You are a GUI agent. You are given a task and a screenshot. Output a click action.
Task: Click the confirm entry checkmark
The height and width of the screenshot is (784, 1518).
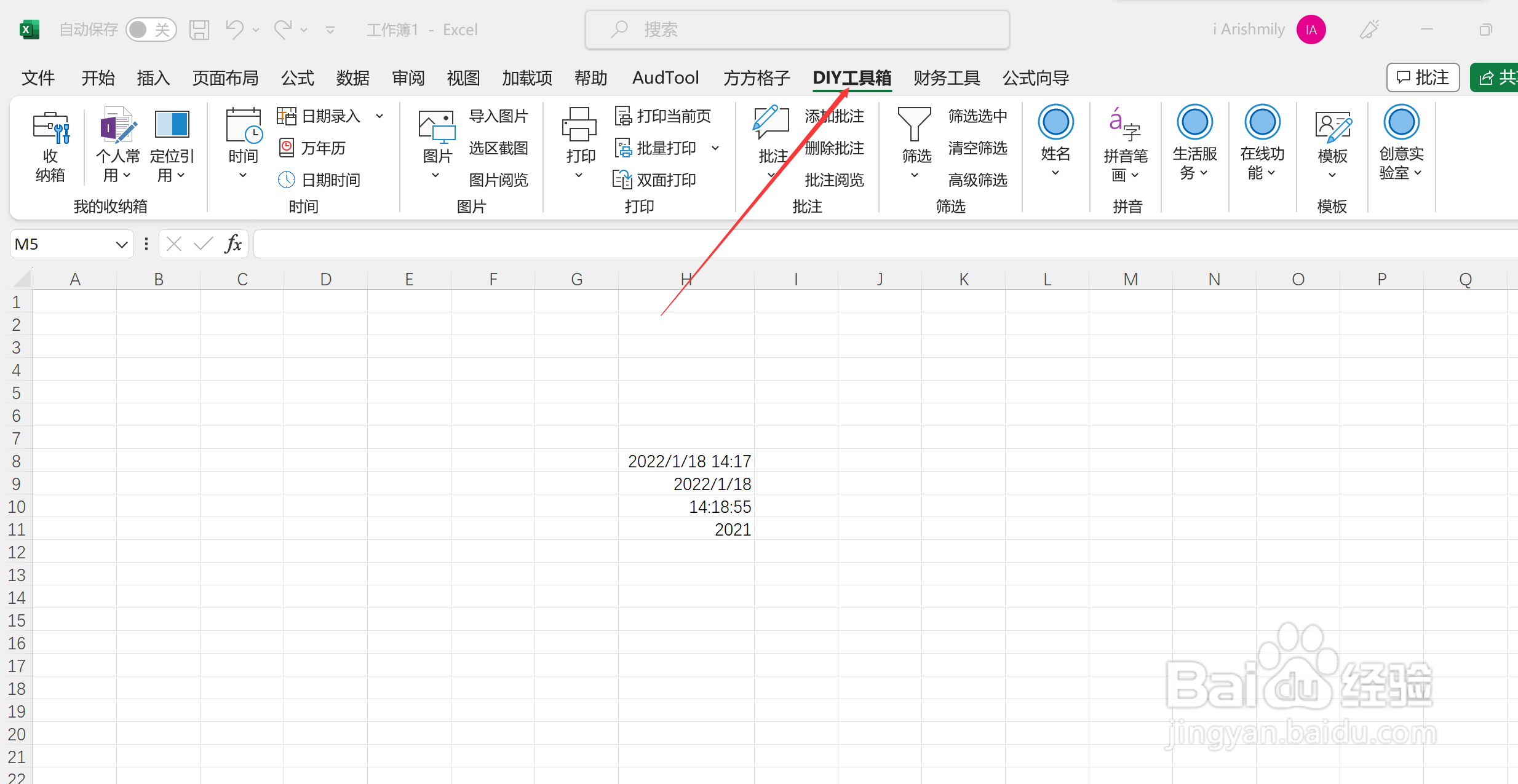203,244
